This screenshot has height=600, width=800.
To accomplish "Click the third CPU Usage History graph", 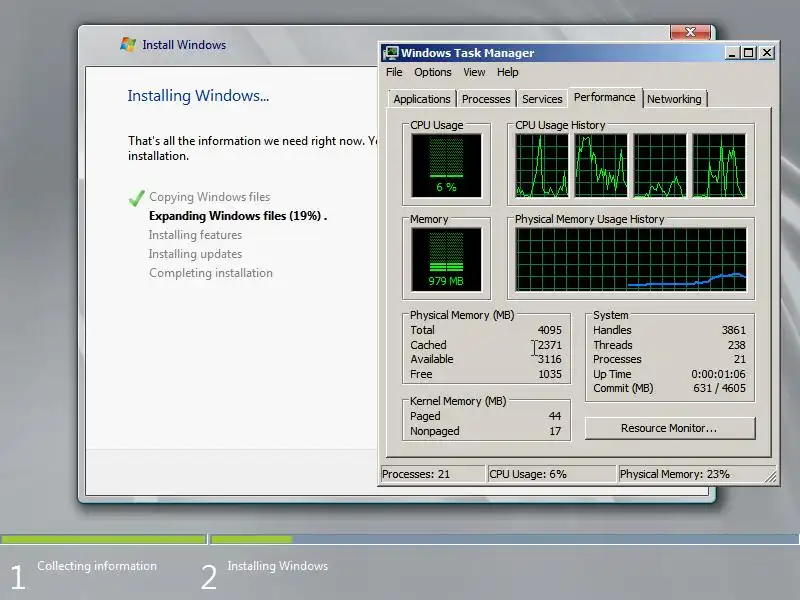I will [660, 165].
